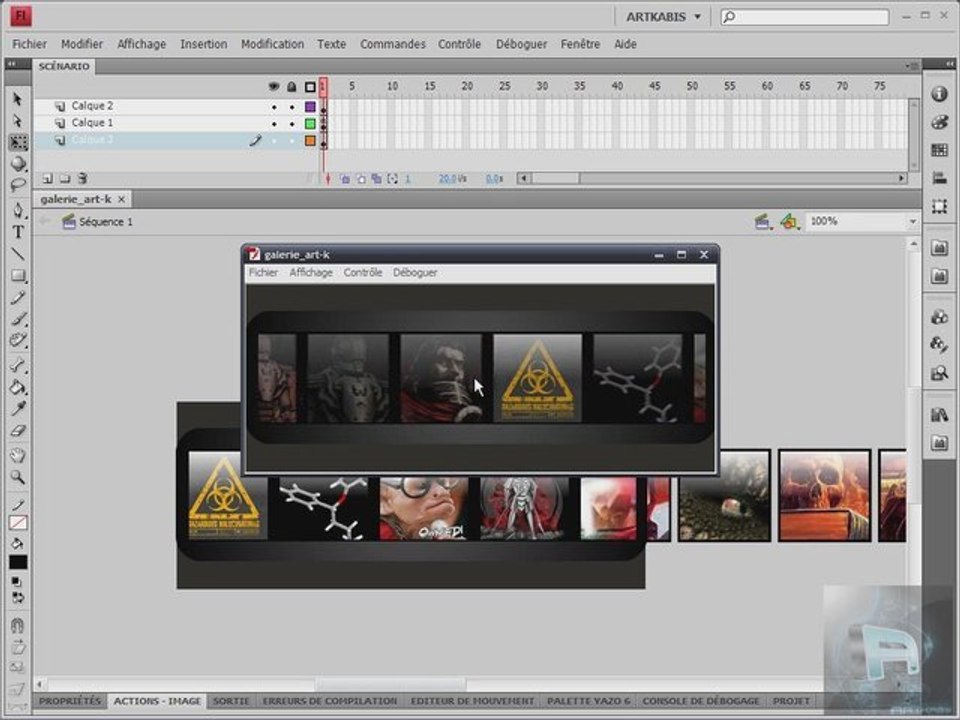Activate the Hand tool
Viewport: 960px width, 720px height.
(x=18, y=456)
